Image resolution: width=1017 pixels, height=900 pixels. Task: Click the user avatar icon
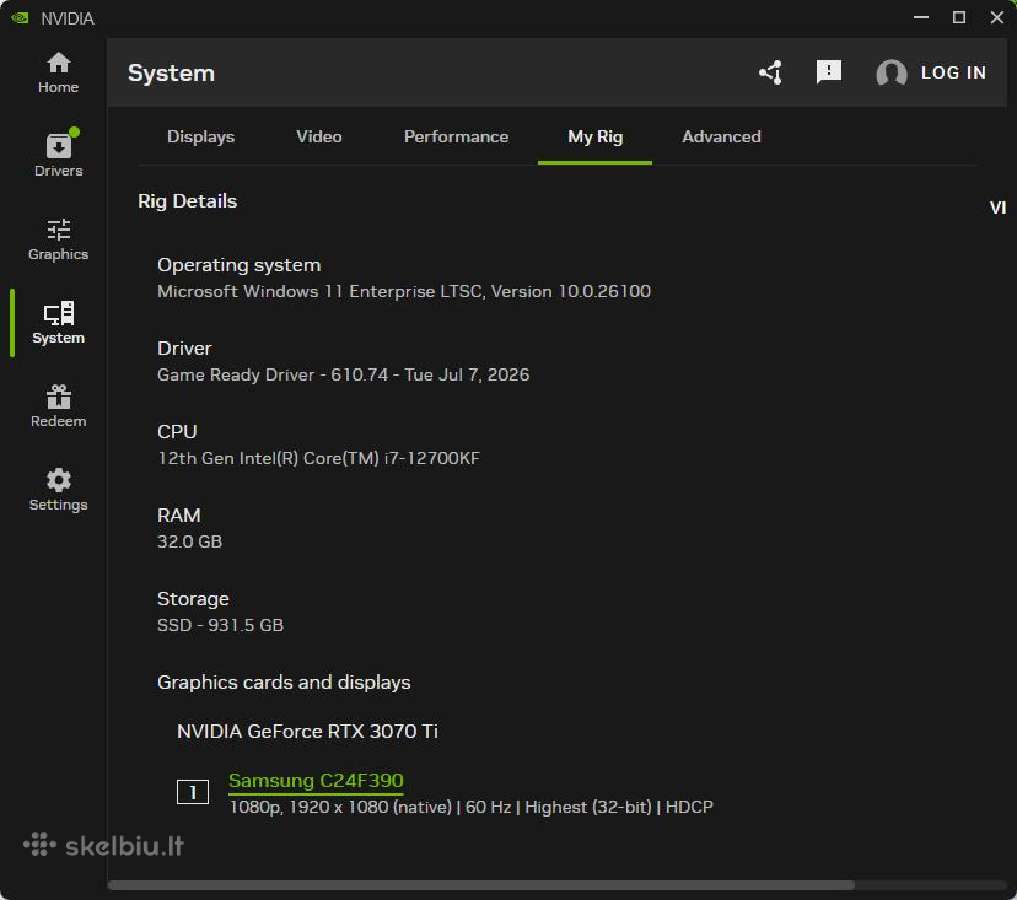pos(891,73)
